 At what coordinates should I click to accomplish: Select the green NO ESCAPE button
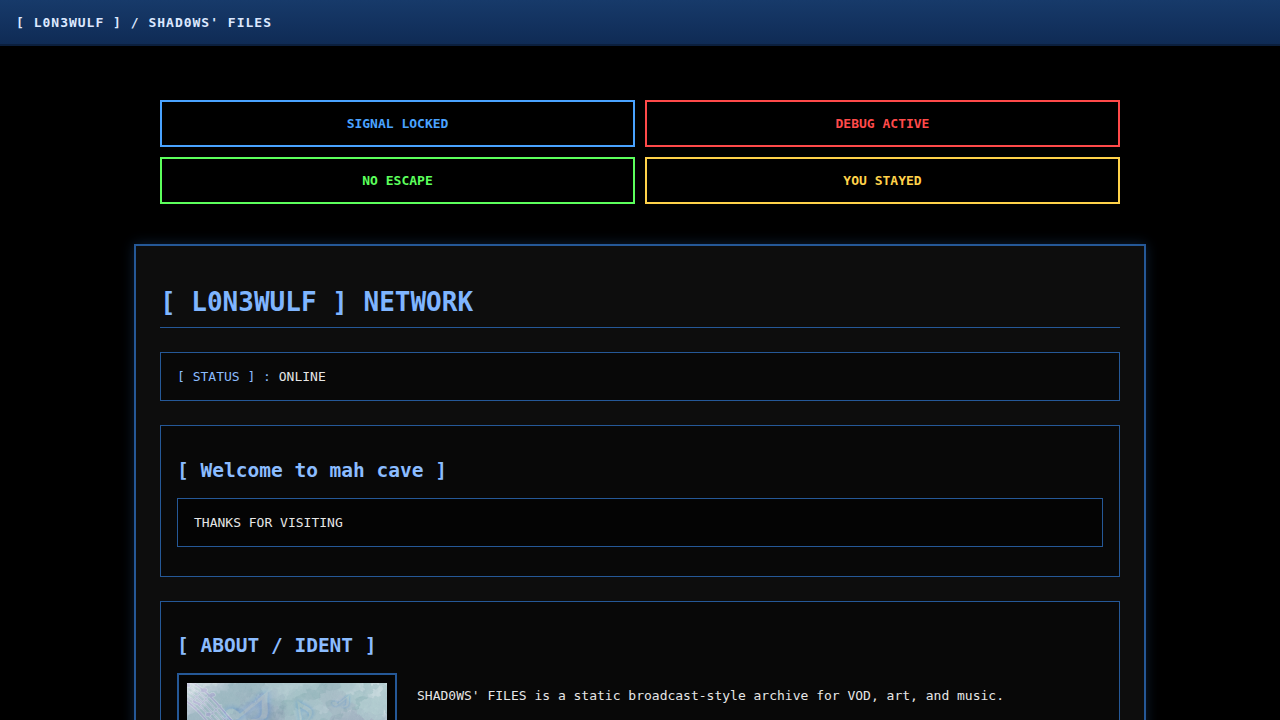[x=397, y=181]
